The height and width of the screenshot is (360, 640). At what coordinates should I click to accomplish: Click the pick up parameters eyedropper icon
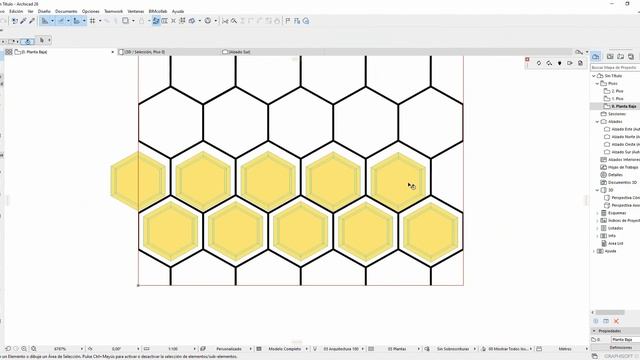(23, 21)
